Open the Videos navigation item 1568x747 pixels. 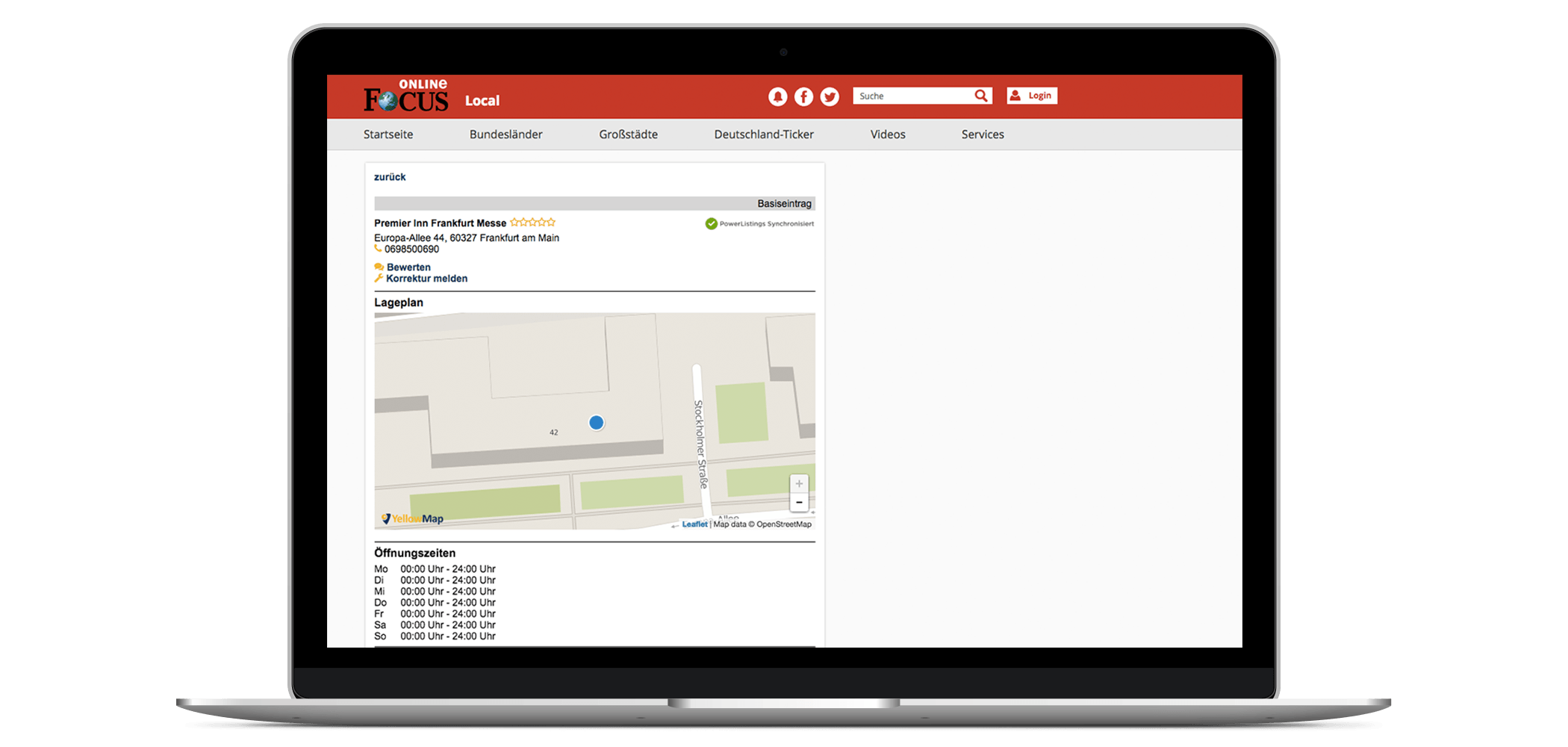pos(888,134)
